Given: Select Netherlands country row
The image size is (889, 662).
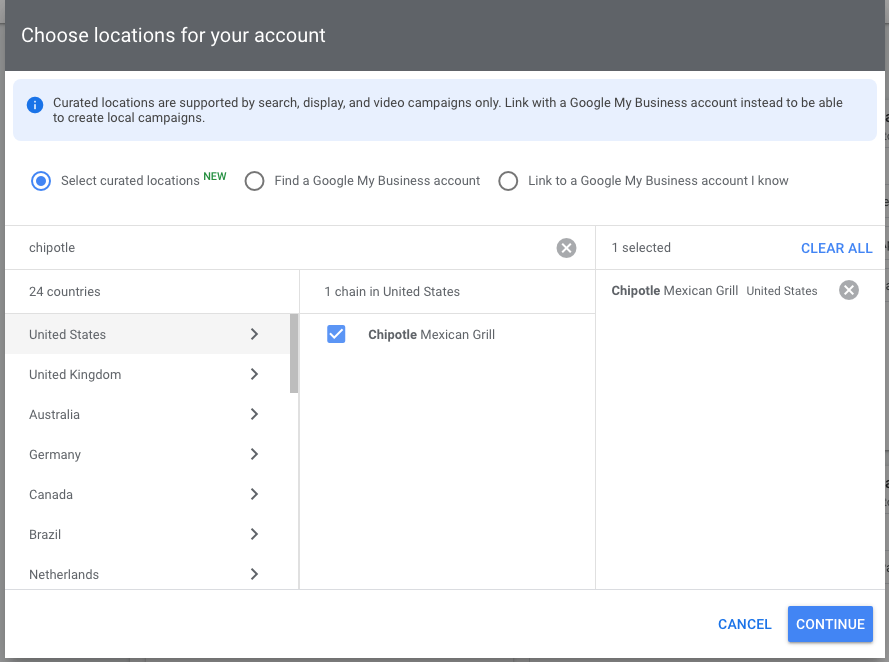Looking at the screenshot, I should pos(147,574).
